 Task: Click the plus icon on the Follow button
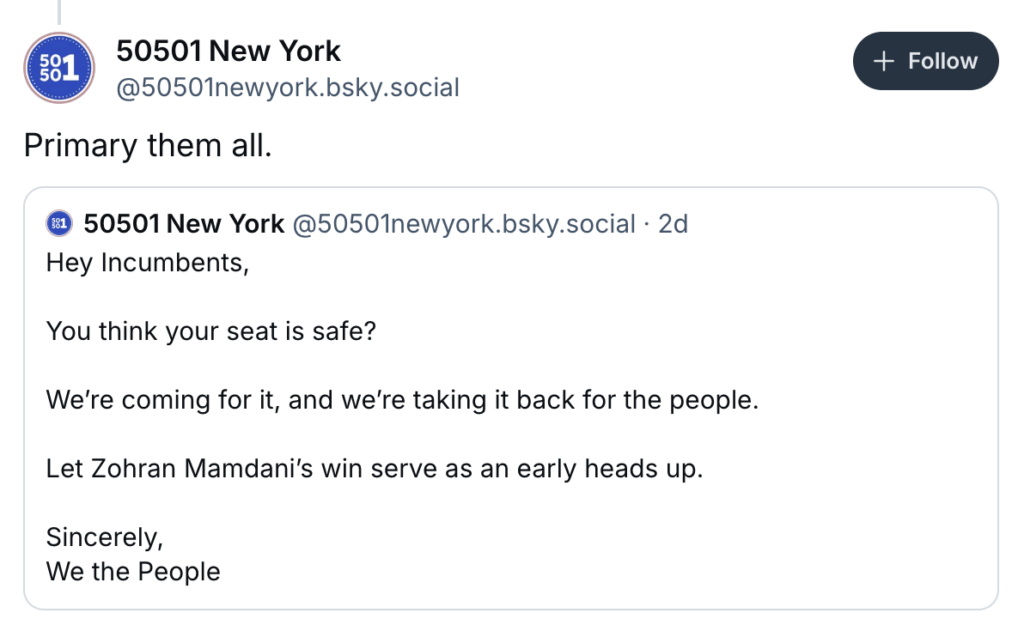click(x=882, y=61)
